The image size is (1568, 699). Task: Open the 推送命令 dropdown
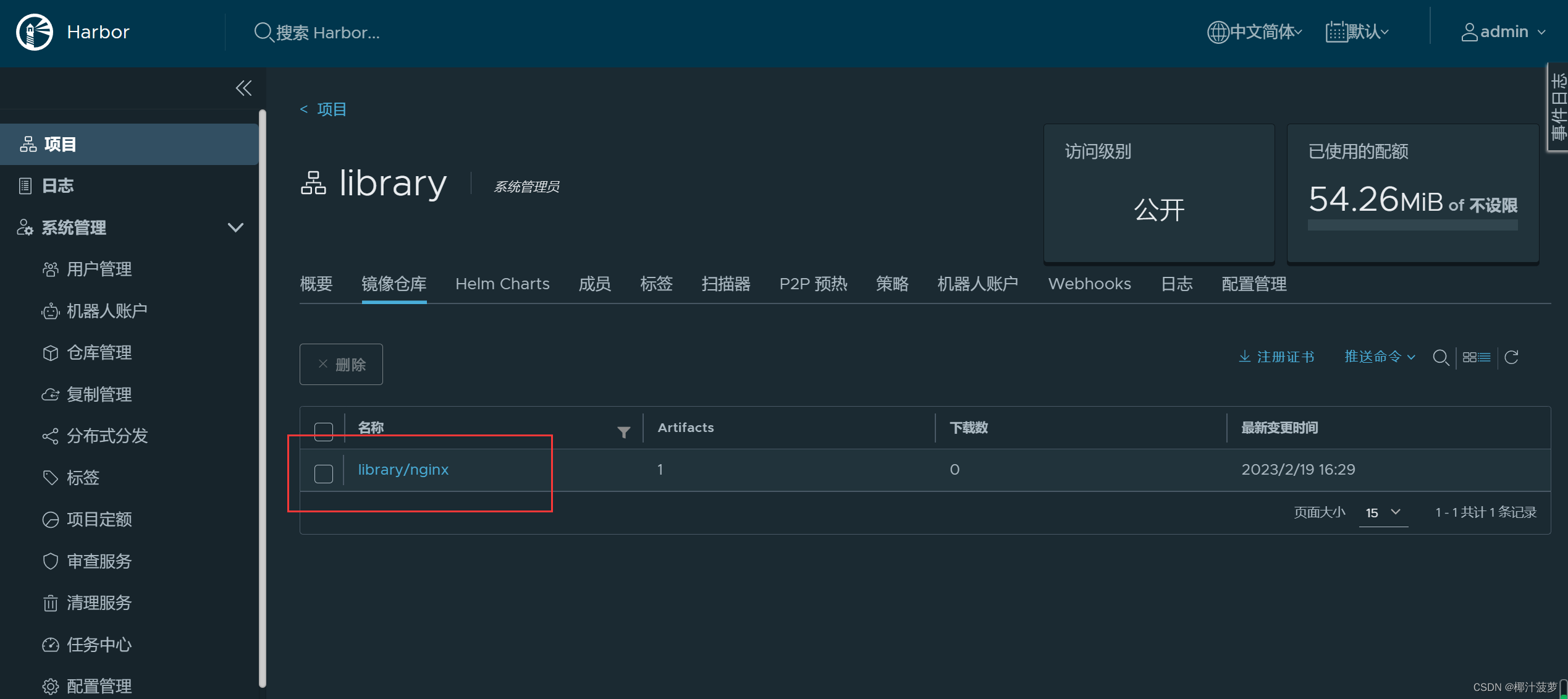[x=1380, y=357]
